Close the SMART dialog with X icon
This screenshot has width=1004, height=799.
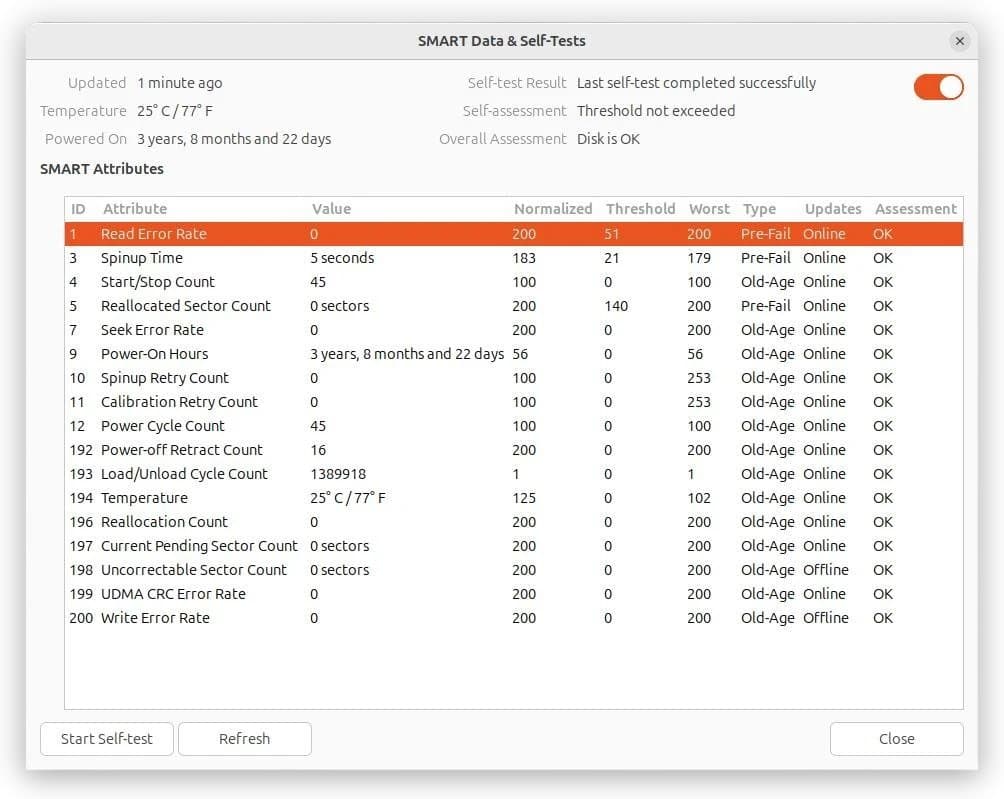point(959,41)
